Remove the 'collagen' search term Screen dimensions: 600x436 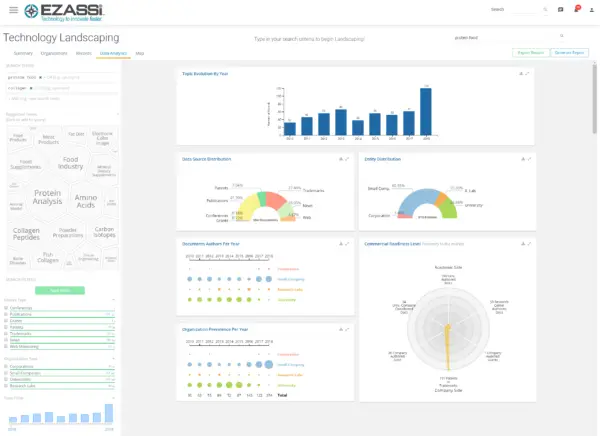coord(31,88)
